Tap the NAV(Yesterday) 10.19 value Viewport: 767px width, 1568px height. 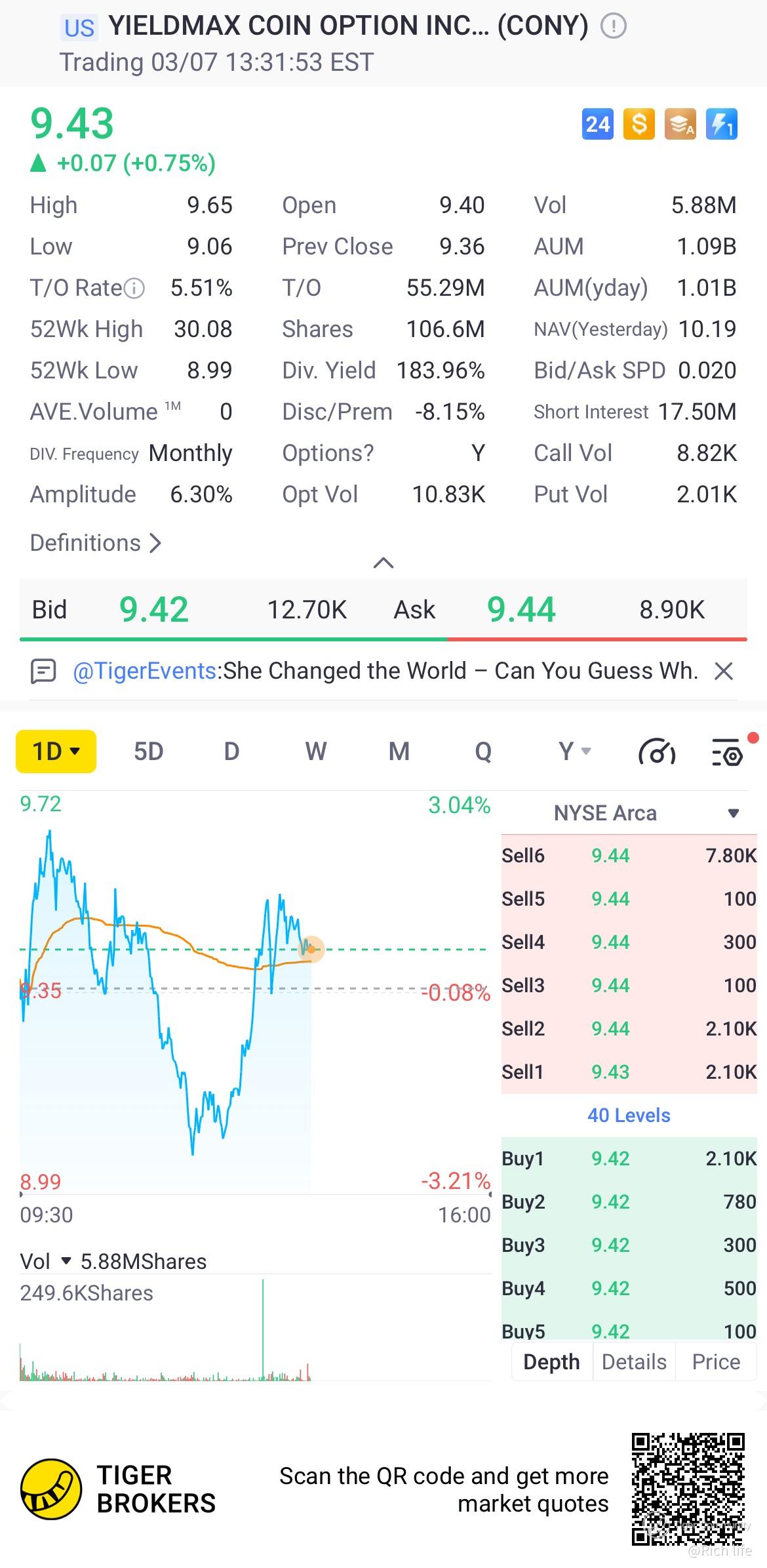pos(707,329)
